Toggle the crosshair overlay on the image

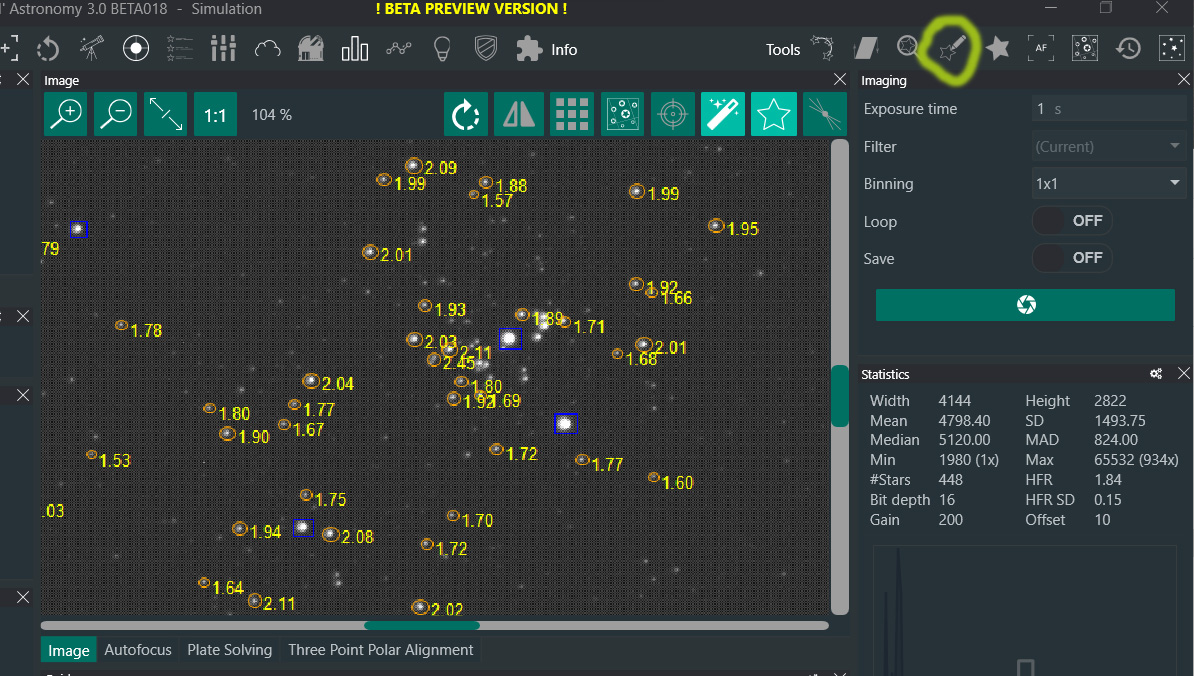point(673,115)
